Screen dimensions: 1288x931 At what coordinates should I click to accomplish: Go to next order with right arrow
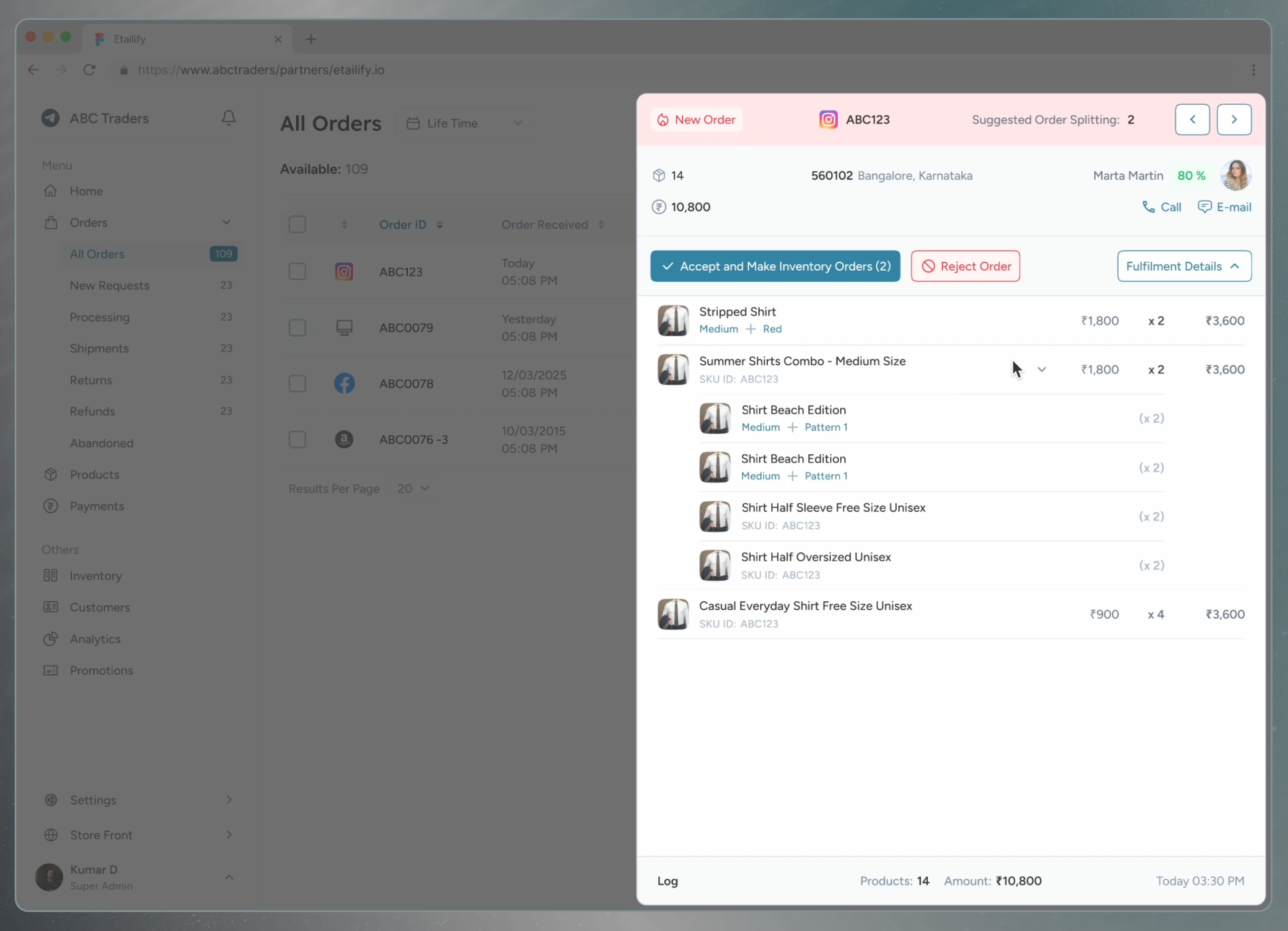point(1234,119)
